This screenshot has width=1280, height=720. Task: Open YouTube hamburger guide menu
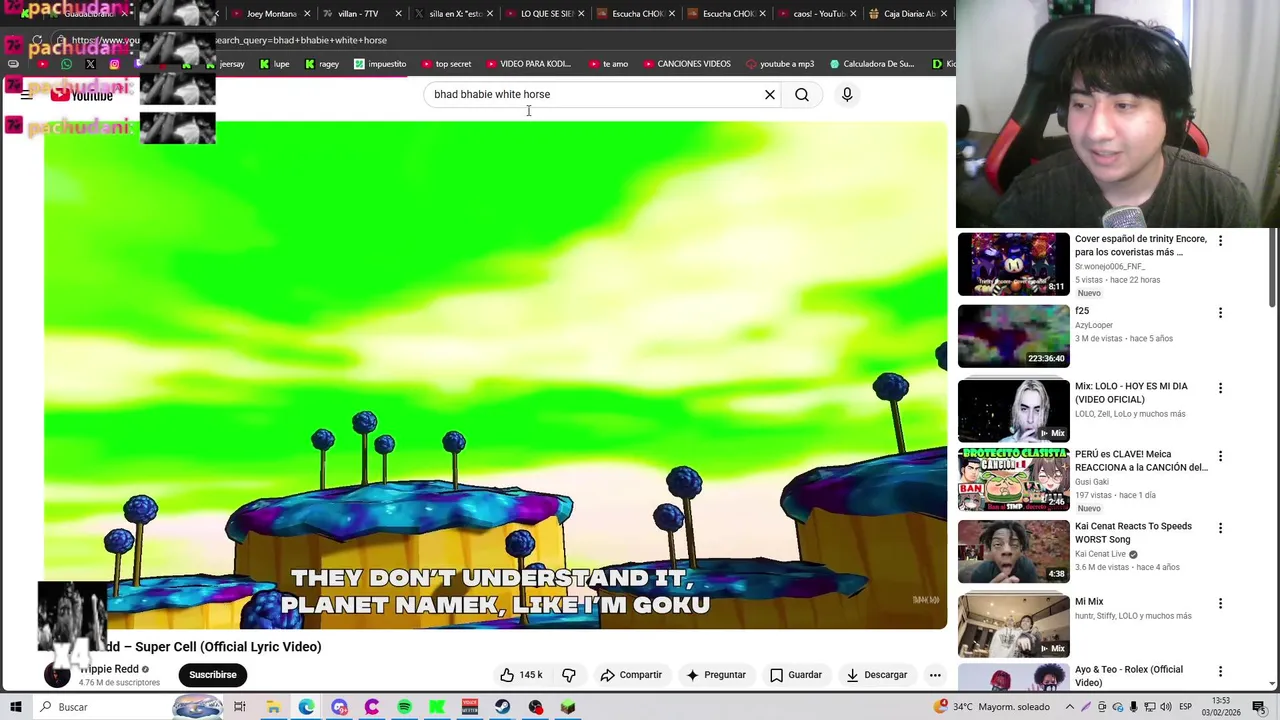27,95
